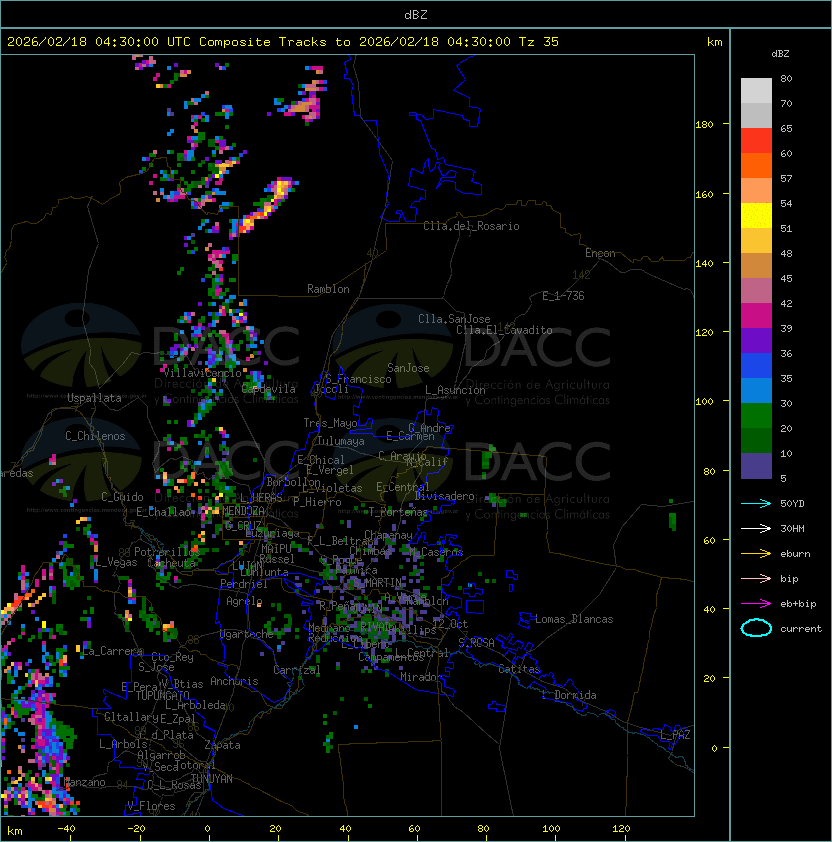The height and width of the screenshot is (842, 832).
Task: Click the 'Manzano' place label
Action: [84, 782]
